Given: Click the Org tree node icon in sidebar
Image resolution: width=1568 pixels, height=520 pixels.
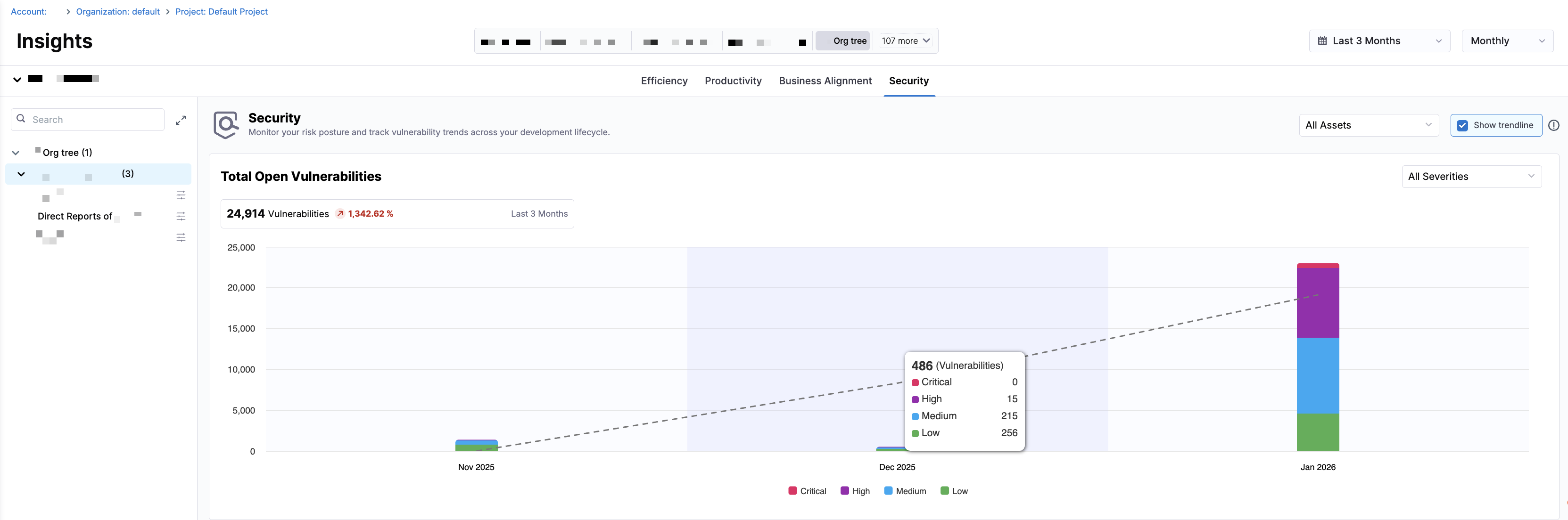Looking at the screenshot, I should tap(38, 150).
